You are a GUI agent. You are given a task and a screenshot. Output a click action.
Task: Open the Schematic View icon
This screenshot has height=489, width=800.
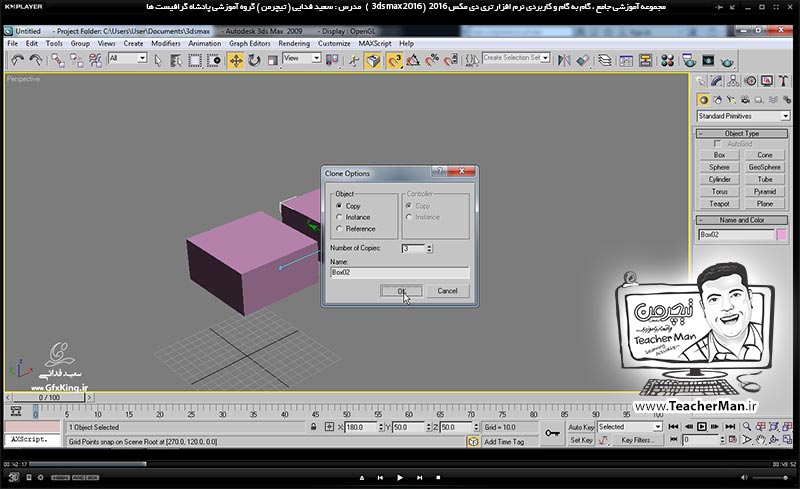point(645,61)
